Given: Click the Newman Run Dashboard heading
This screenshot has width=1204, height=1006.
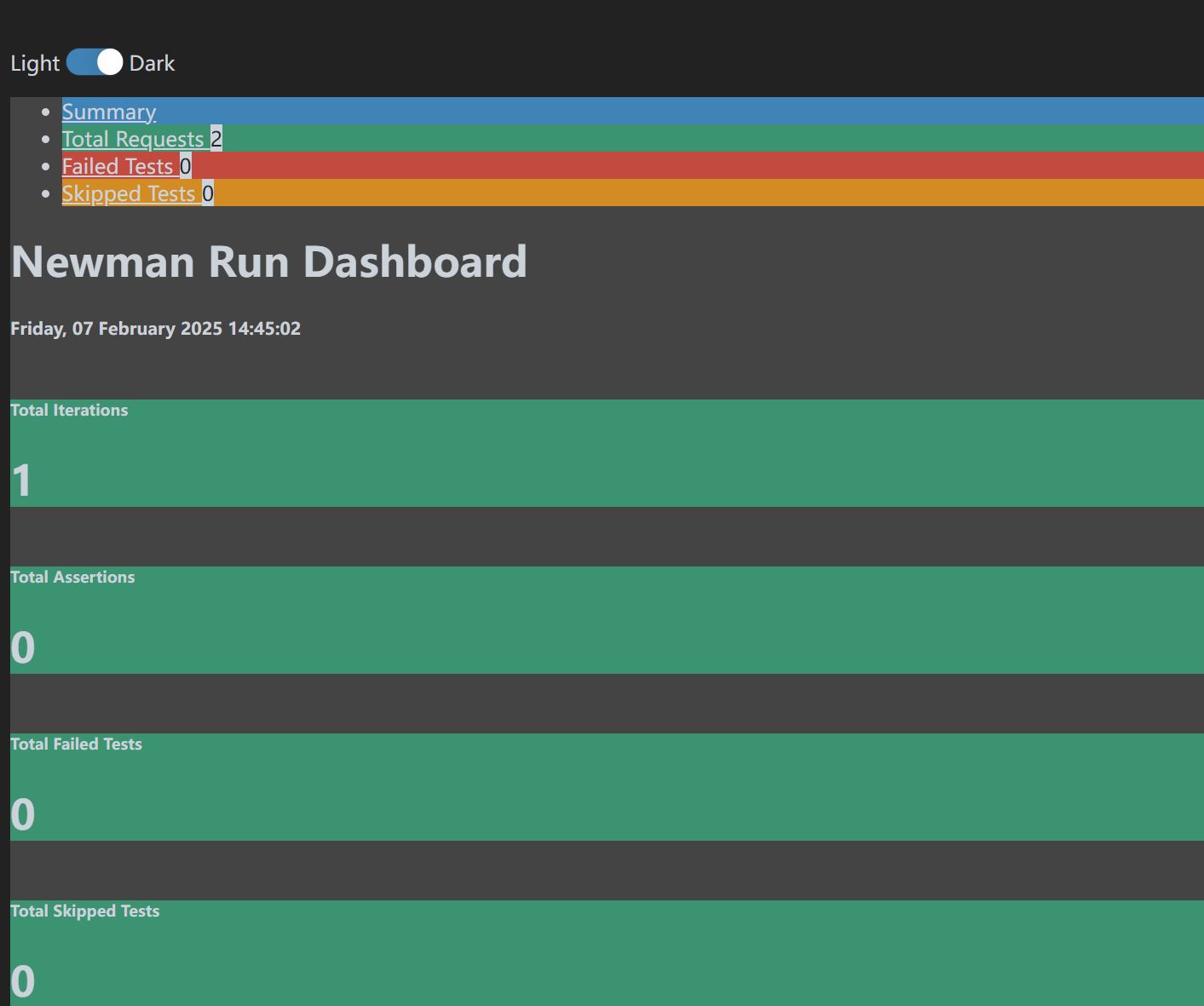Looking at the screenshot, I should pos(269,262).
